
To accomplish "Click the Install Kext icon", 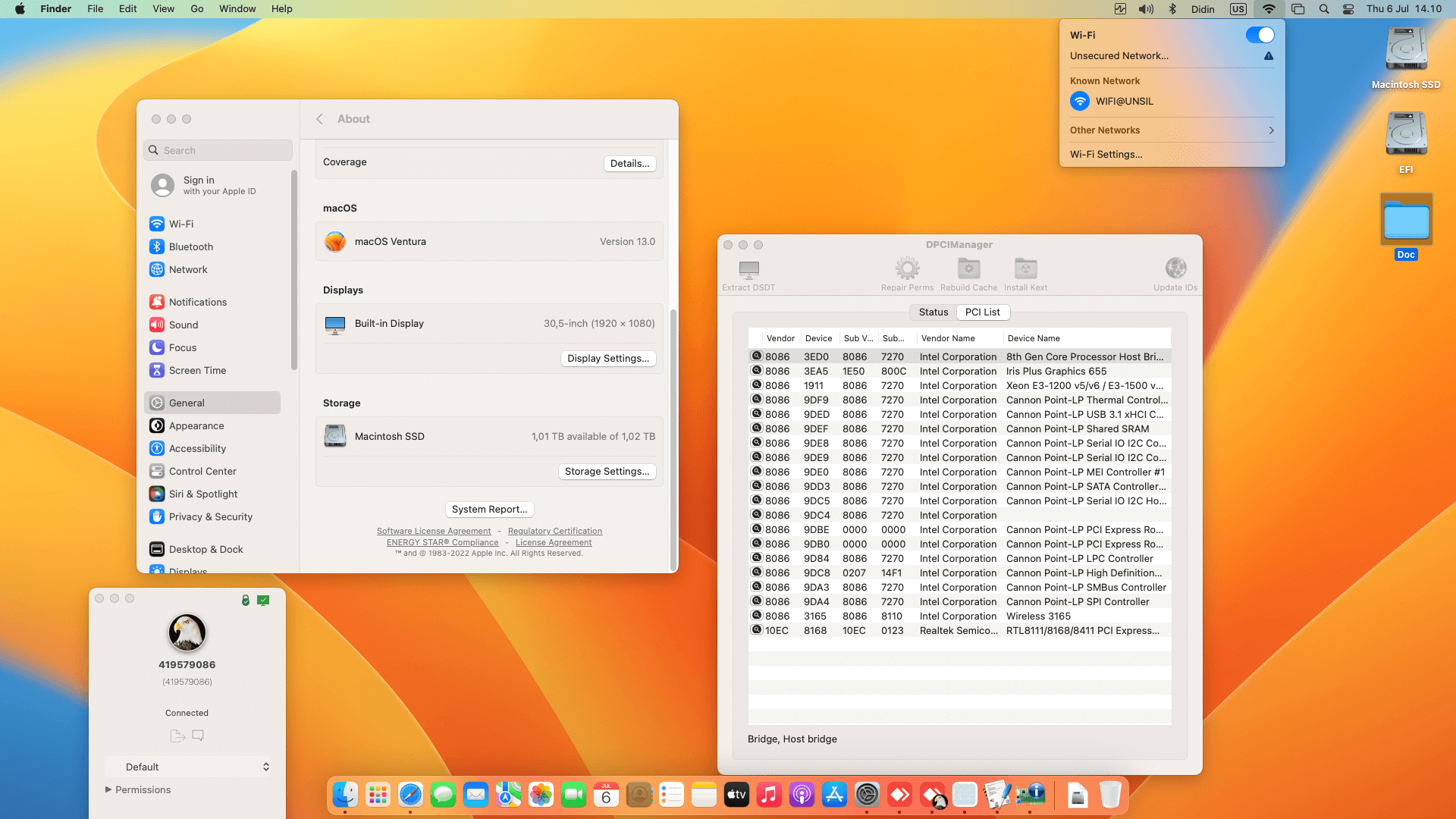I will pyautogui.click(x=1025, y=269).
